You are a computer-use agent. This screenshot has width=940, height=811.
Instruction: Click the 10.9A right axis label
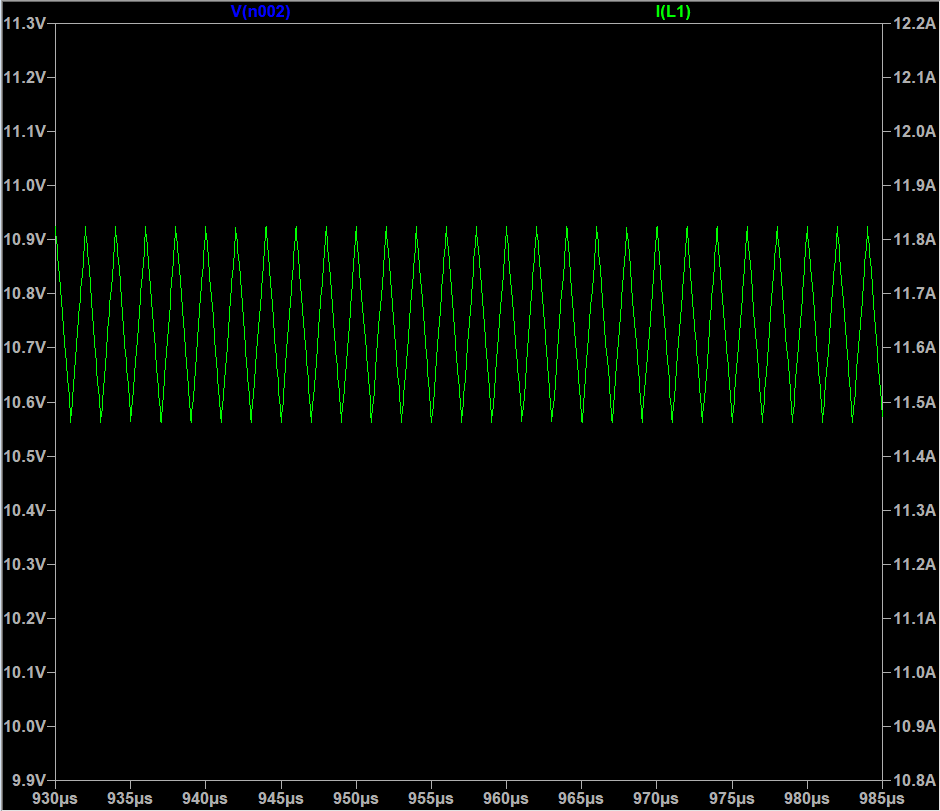(x=915, y=726)
